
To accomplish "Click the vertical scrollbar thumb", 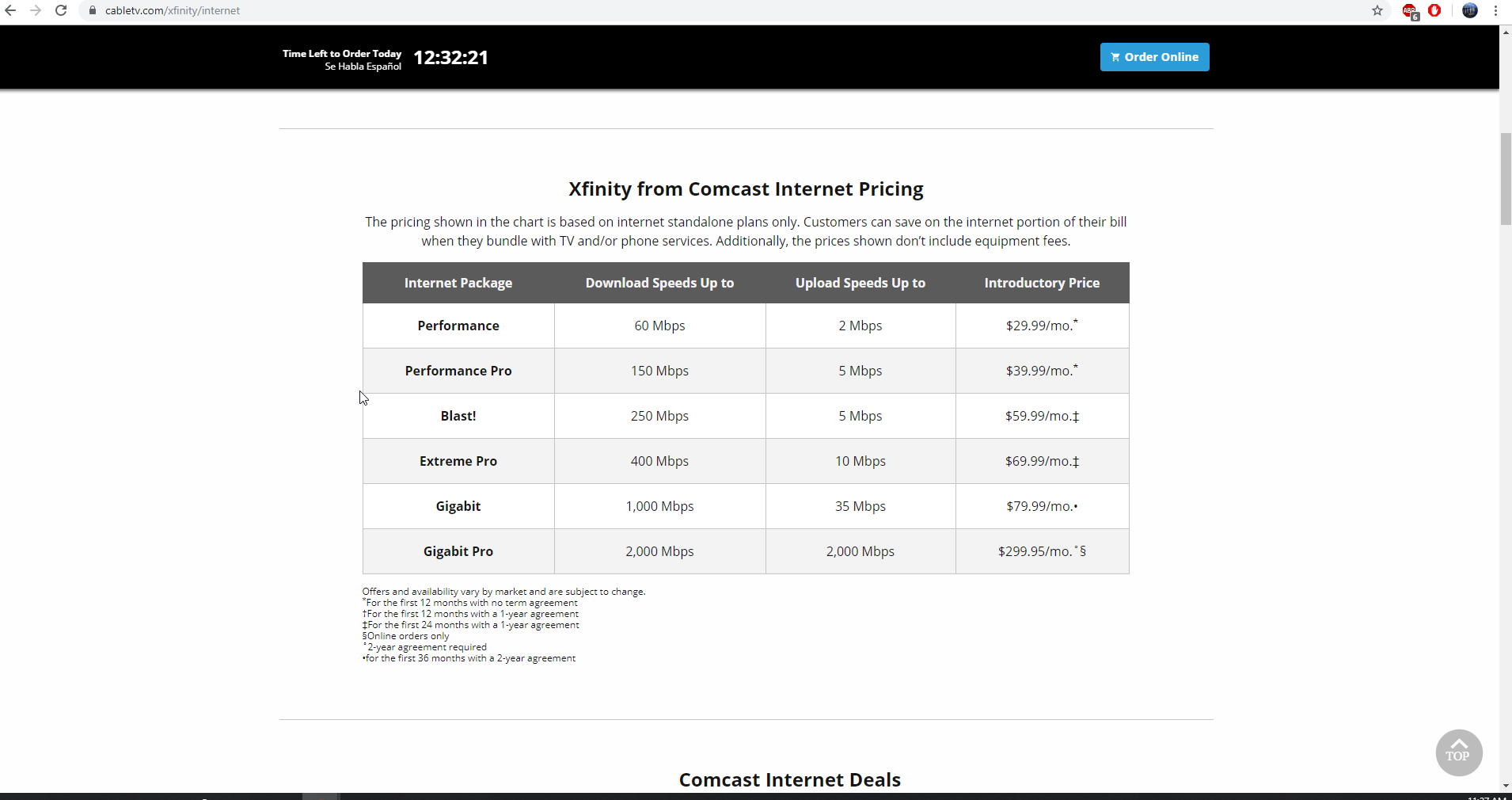I will [1505, 179].
